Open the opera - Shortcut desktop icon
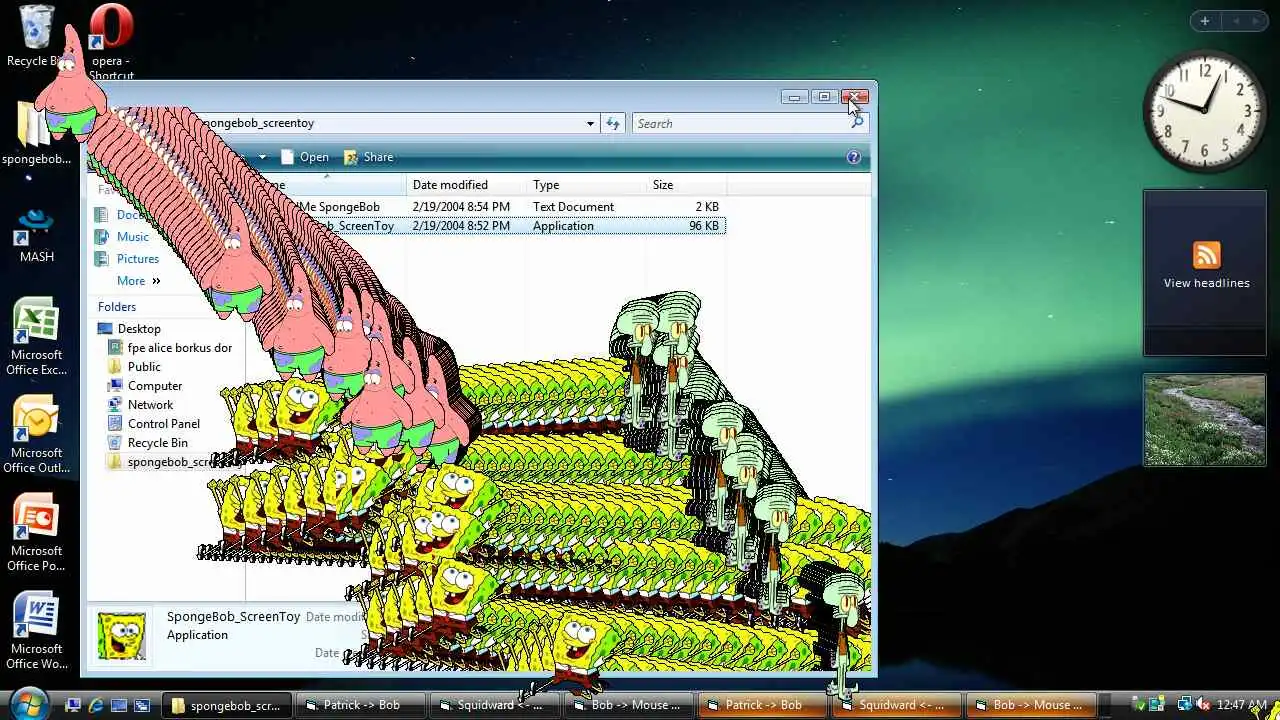The height and width of the screenshot is (720, 1280). [111, 42]
